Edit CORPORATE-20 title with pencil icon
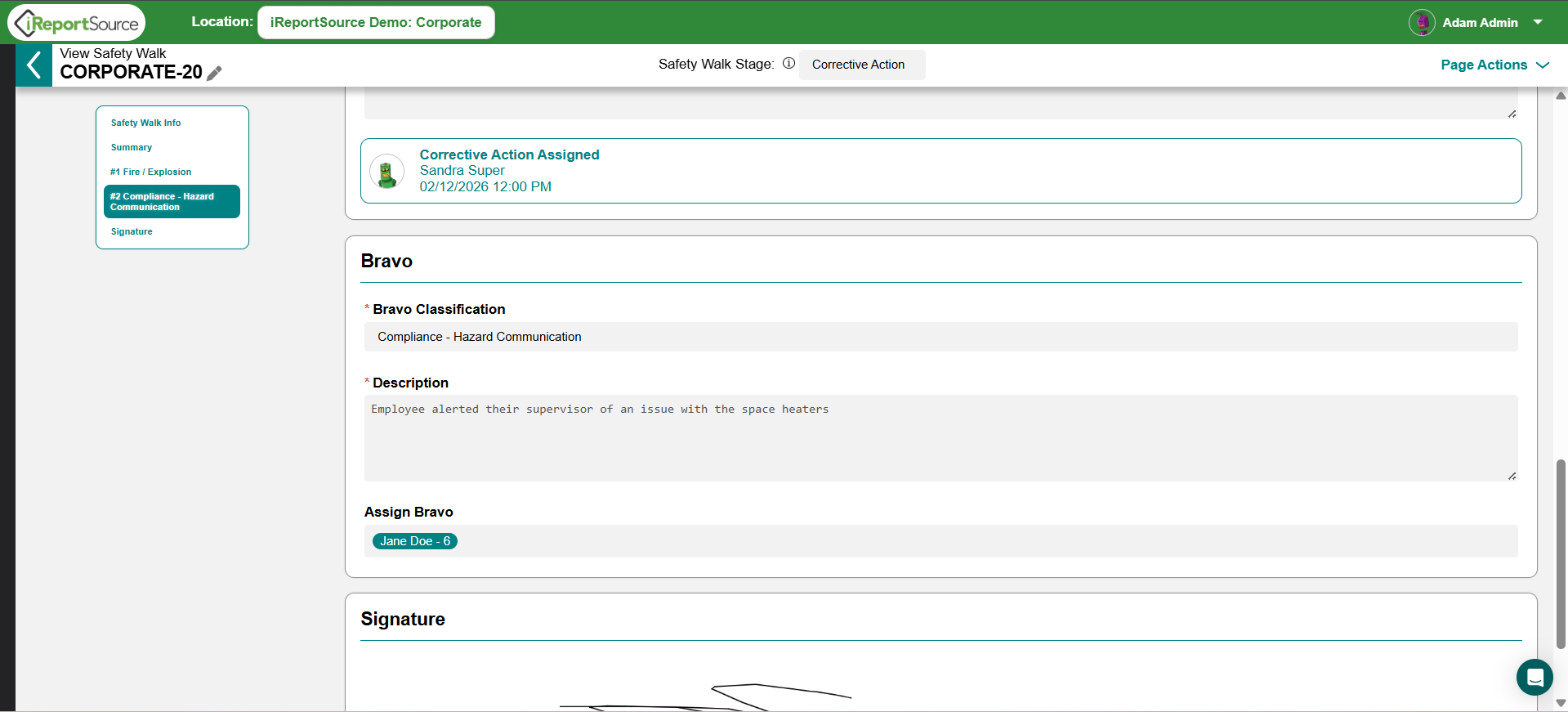This screenshot has height=712, width=1568. pyautogui.click(x=214, y=74)
